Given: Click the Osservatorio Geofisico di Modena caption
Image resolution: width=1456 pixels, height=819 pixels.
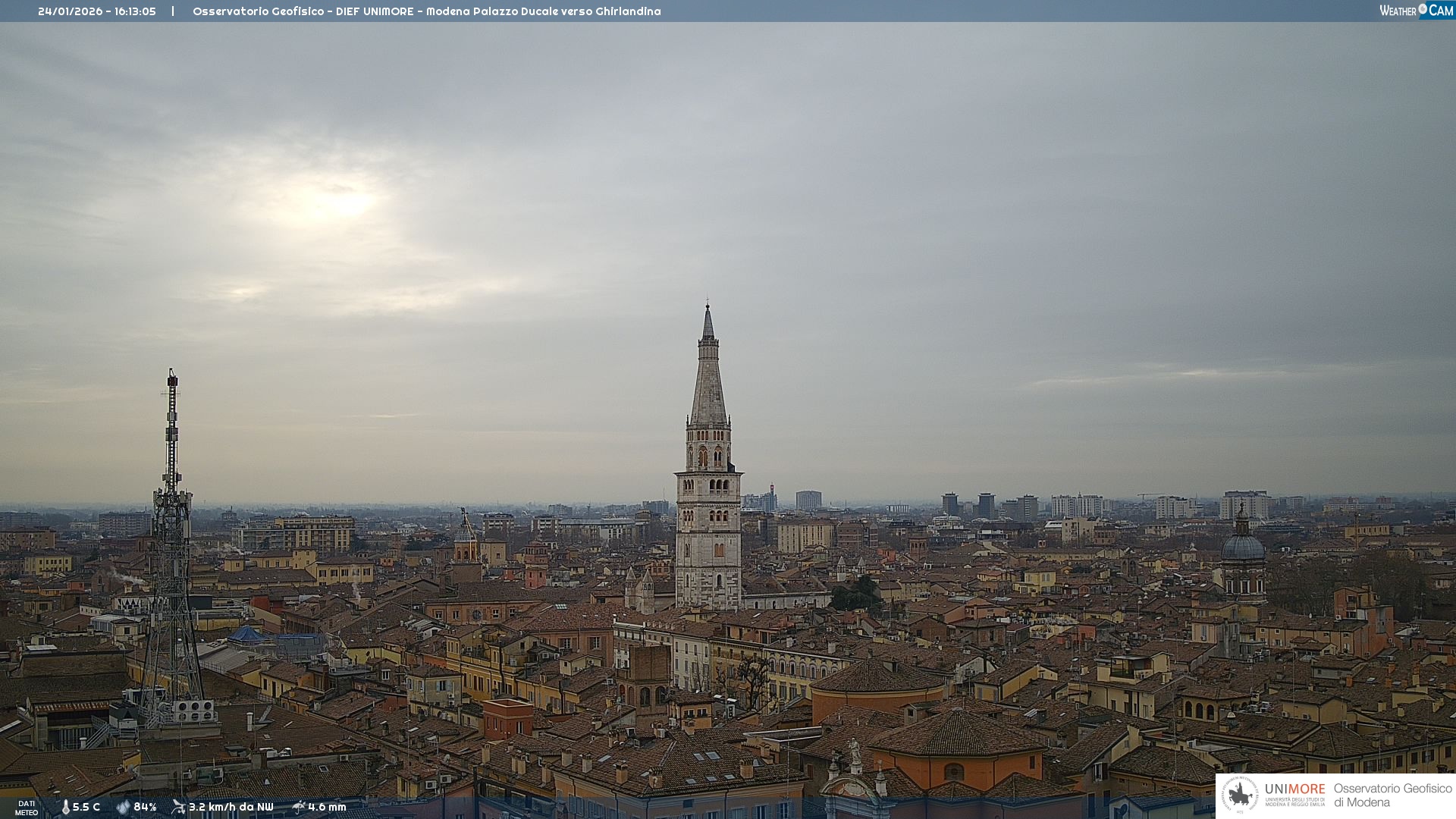Looking at the screenshot, I should point(1392,795).
